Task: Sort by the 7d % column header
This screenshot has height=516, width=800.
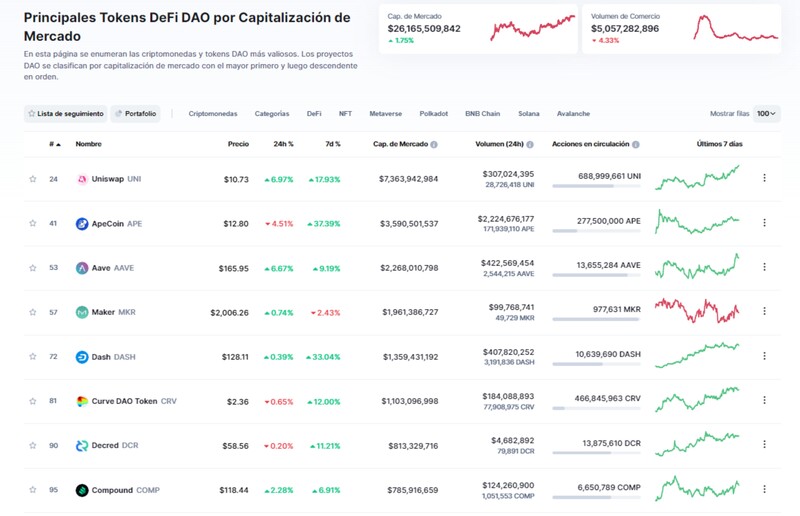Action: [333, 144]
